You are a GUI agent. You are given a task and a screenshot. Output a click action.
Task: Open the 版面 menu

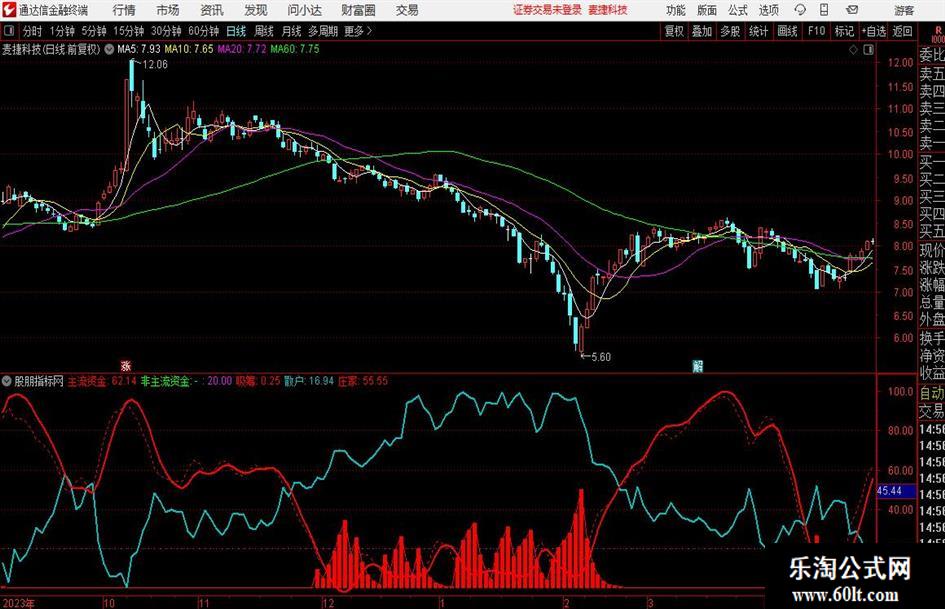pyautogui.click(x=706, y=10)
